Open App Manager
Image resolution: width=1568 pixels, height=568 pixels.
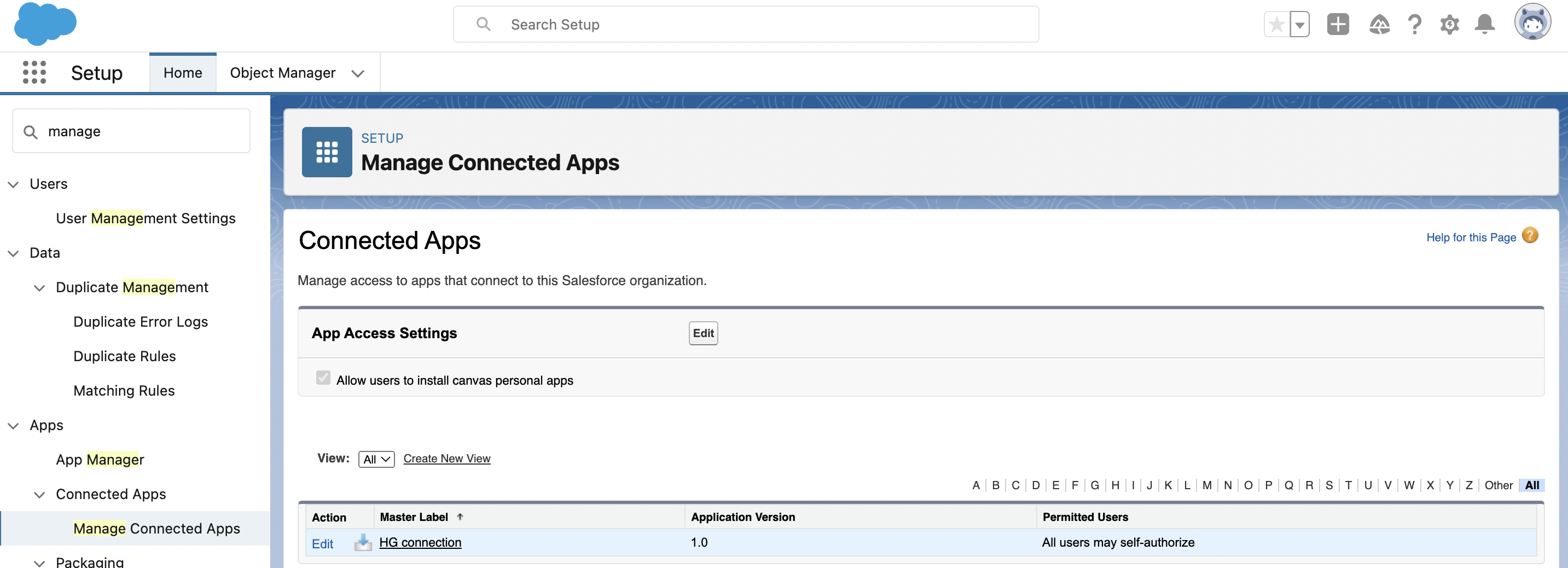[100, 460]
